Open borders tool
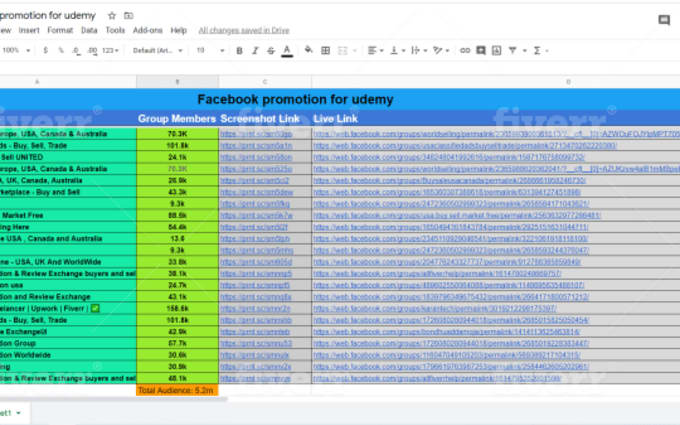Screen dimensions: 680x425 (325, 51)
